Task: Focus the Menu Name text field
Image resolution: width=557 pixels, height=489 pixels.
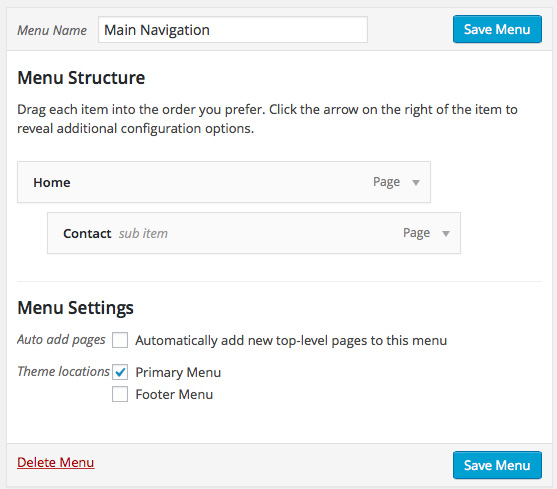Action: [233, 30]
